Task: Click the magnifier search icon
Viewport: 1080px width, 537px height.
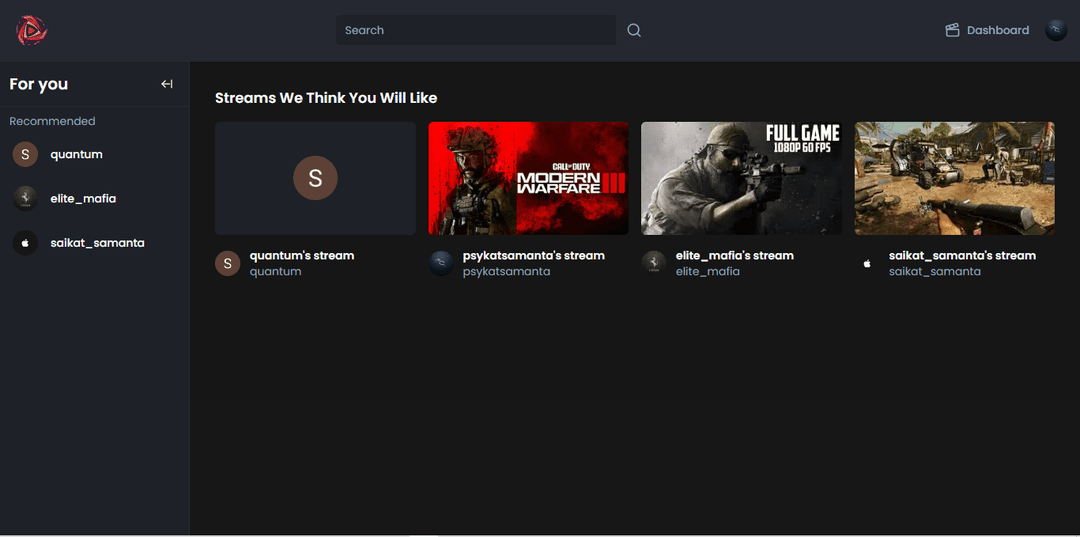Action: tap(634, 30)
